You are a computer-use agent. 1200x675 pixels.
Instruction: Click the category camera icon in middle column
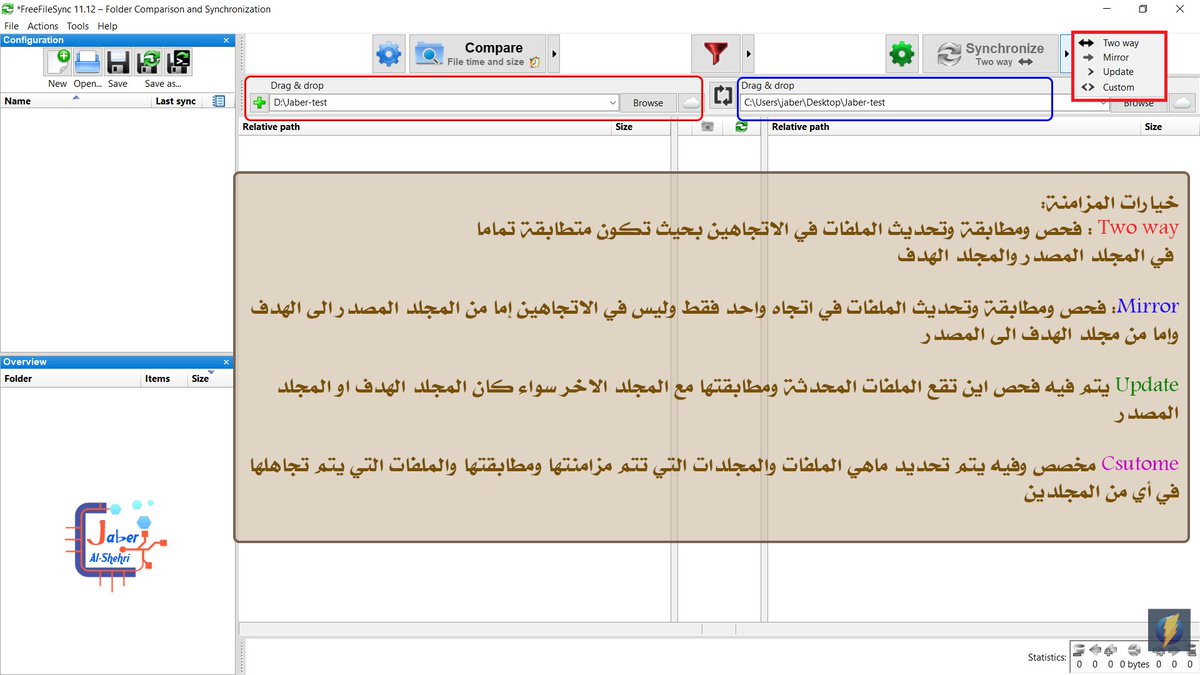pyautogui.click(x=707, y=127)
